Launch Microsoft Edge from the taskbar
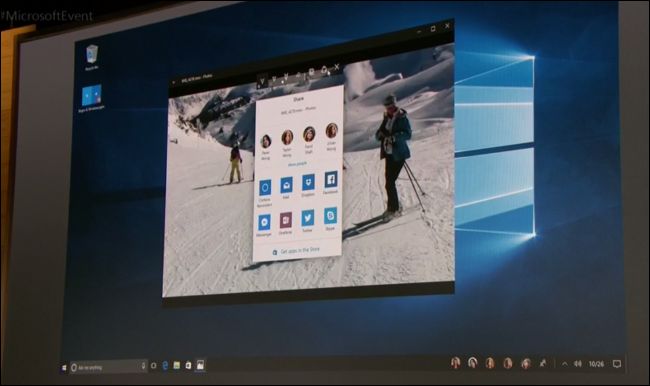The height and width of the screenshot is (386, 650). coord(165,366)
